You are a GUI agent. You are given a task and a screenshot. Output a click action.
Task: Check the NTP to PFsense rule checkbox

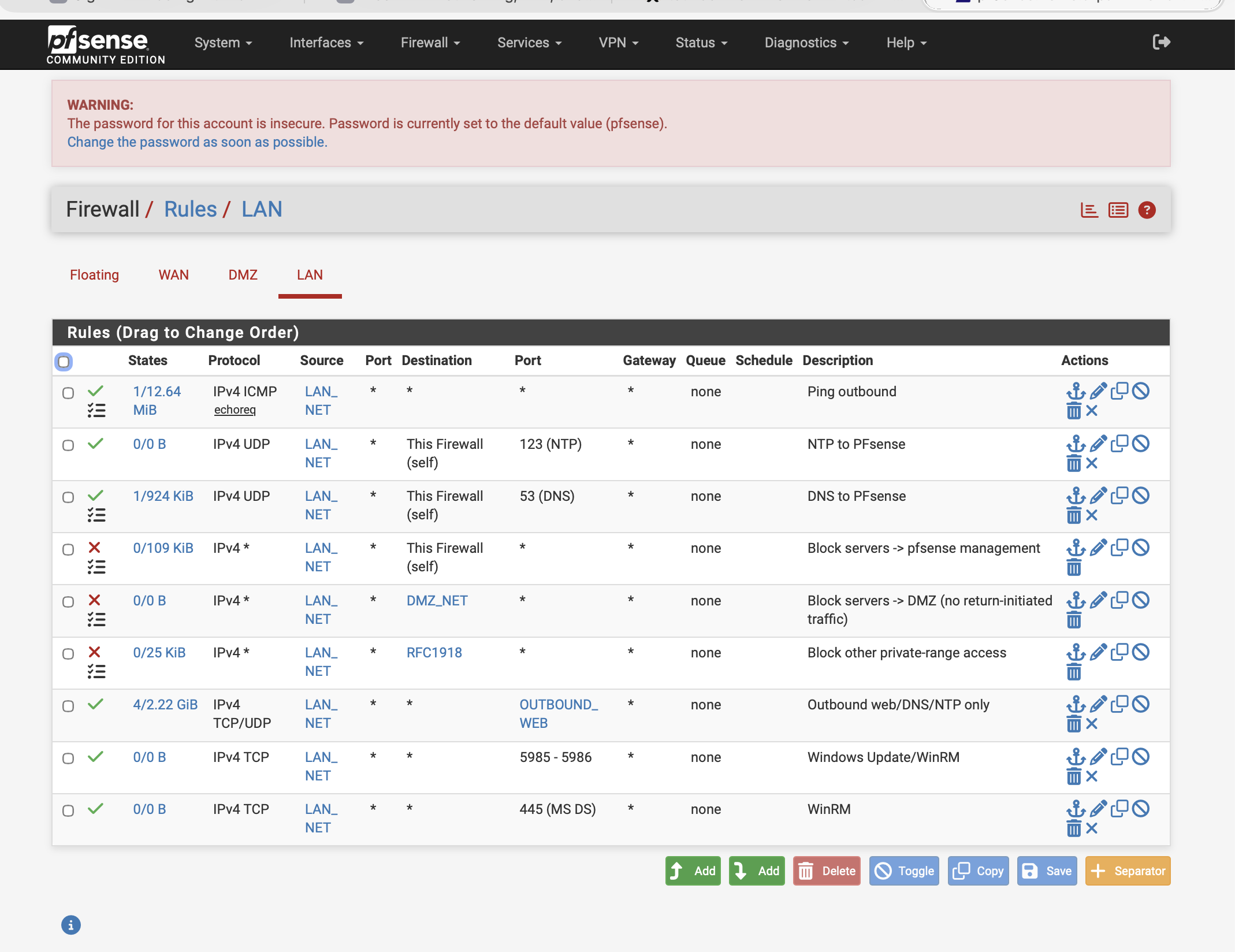click(68, 445)
